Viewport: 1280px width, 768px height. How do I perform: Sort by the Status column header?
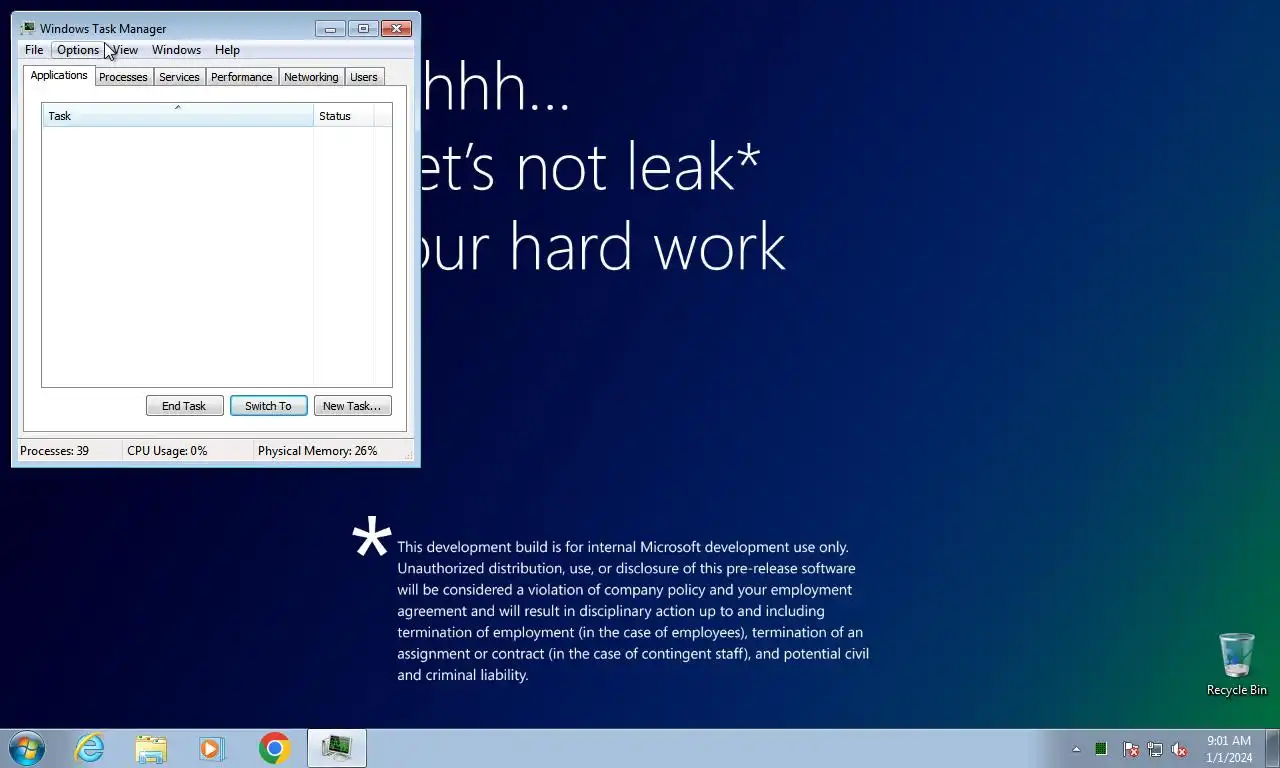point(343,116)
